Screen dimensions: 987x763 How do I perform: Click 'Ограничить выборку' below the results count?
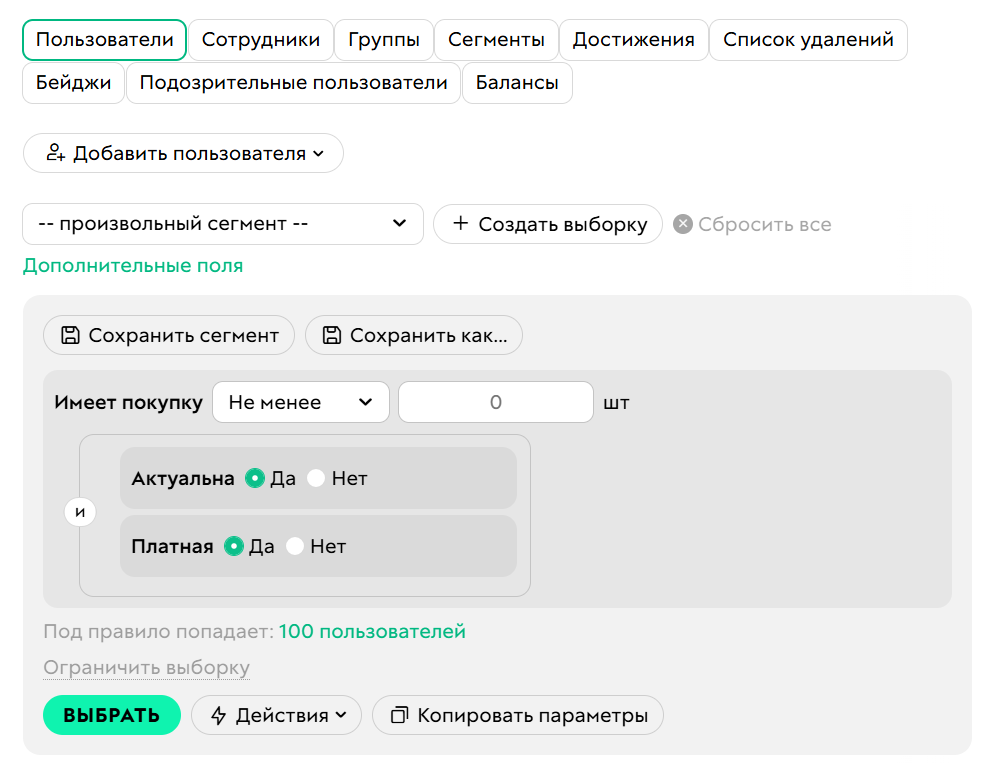[146, 667]
